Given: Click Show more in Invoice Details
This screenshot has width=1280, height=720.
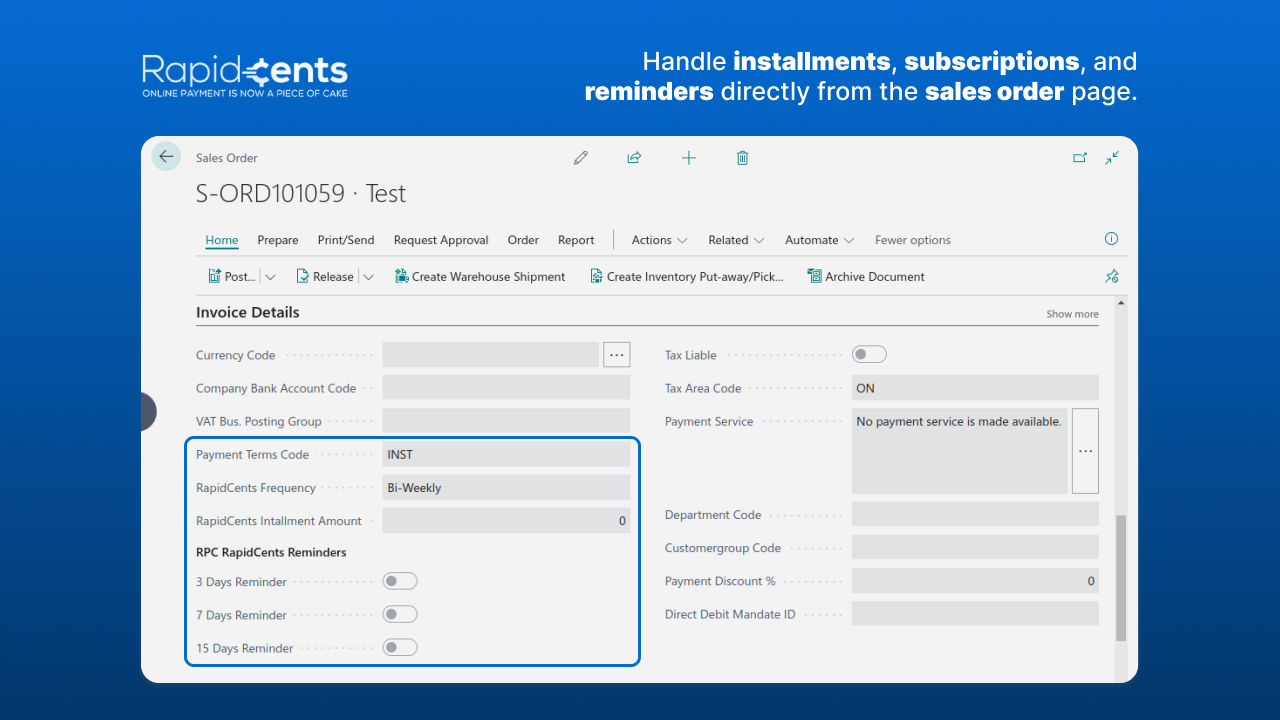Looking at the screenshot, I should click(x=1072, y=314).
